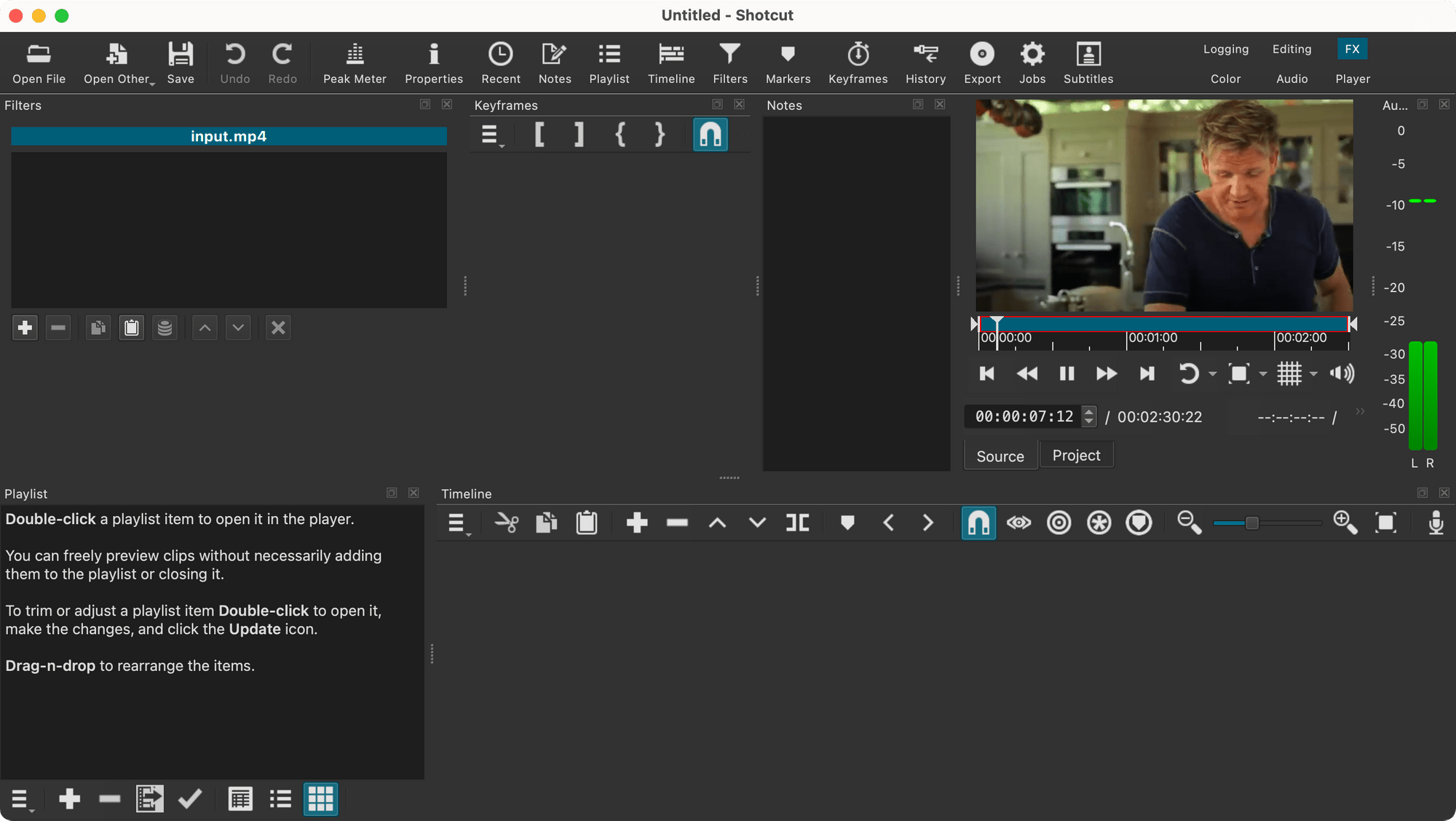
Task: Click the timeline split at playhead icon
Action: pos(797,523)
